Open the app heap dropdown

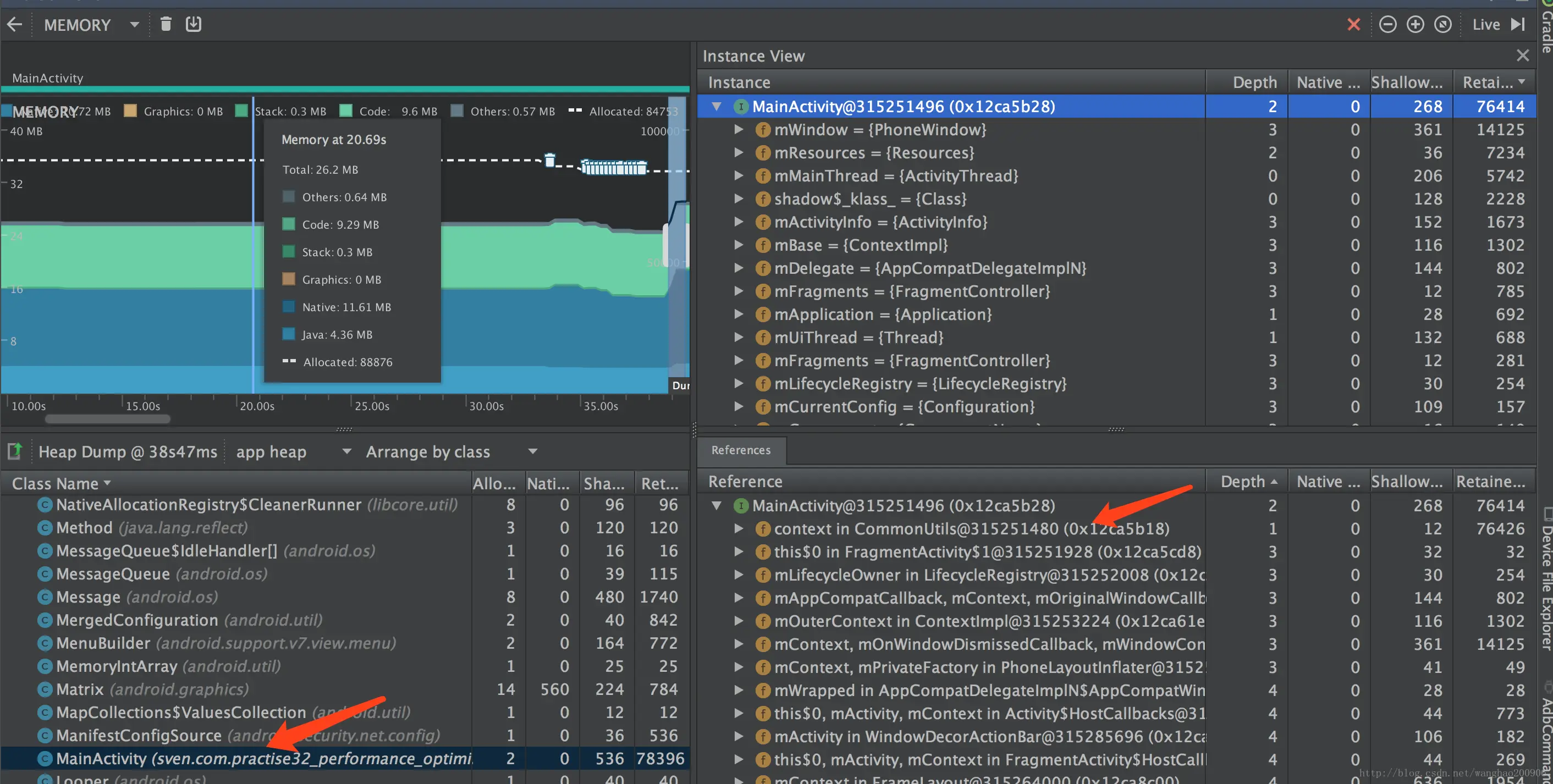coord(293,451)
